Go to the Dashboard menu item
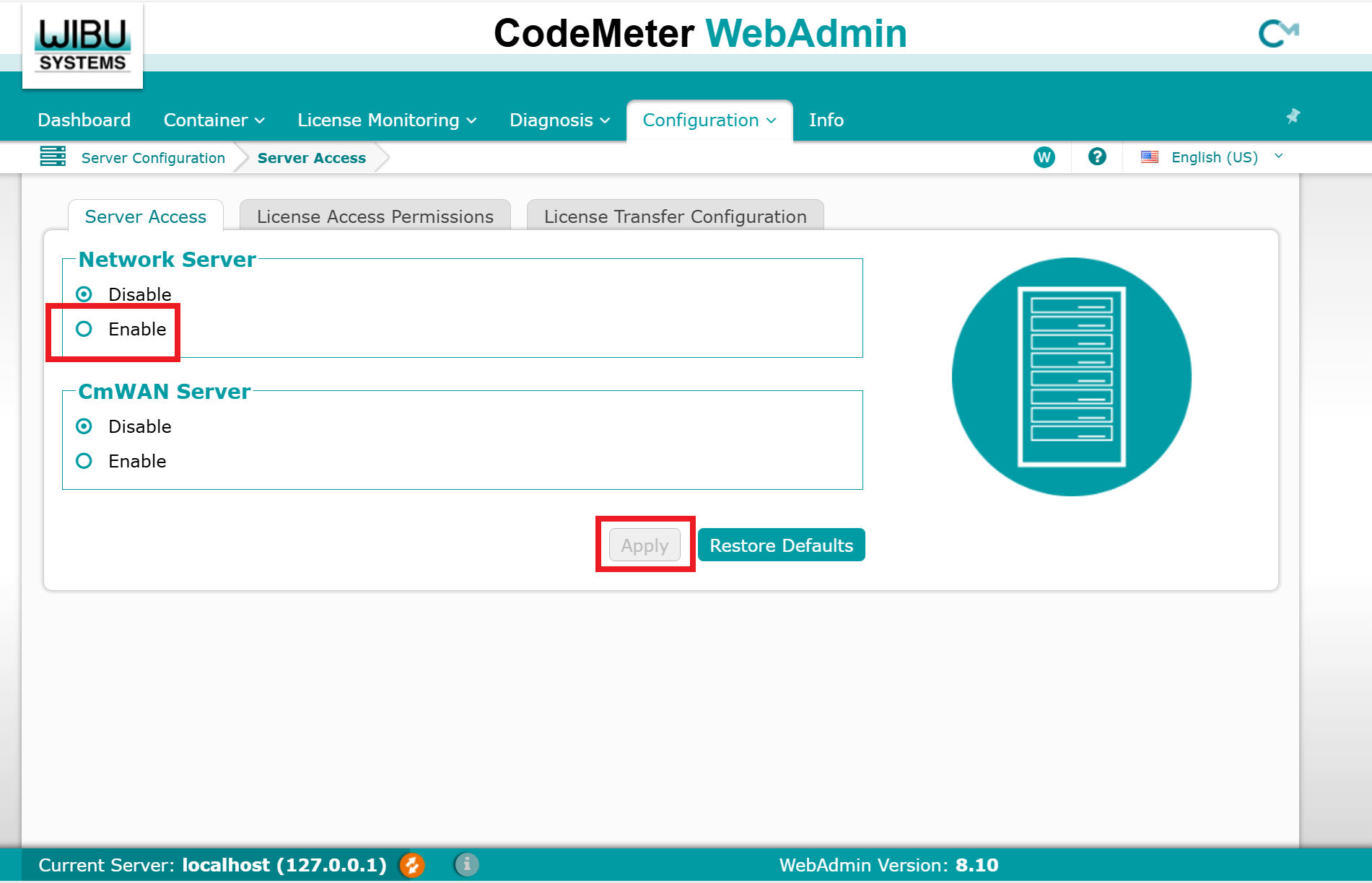This screenshot has width=1372, height=883. point(84,120)
